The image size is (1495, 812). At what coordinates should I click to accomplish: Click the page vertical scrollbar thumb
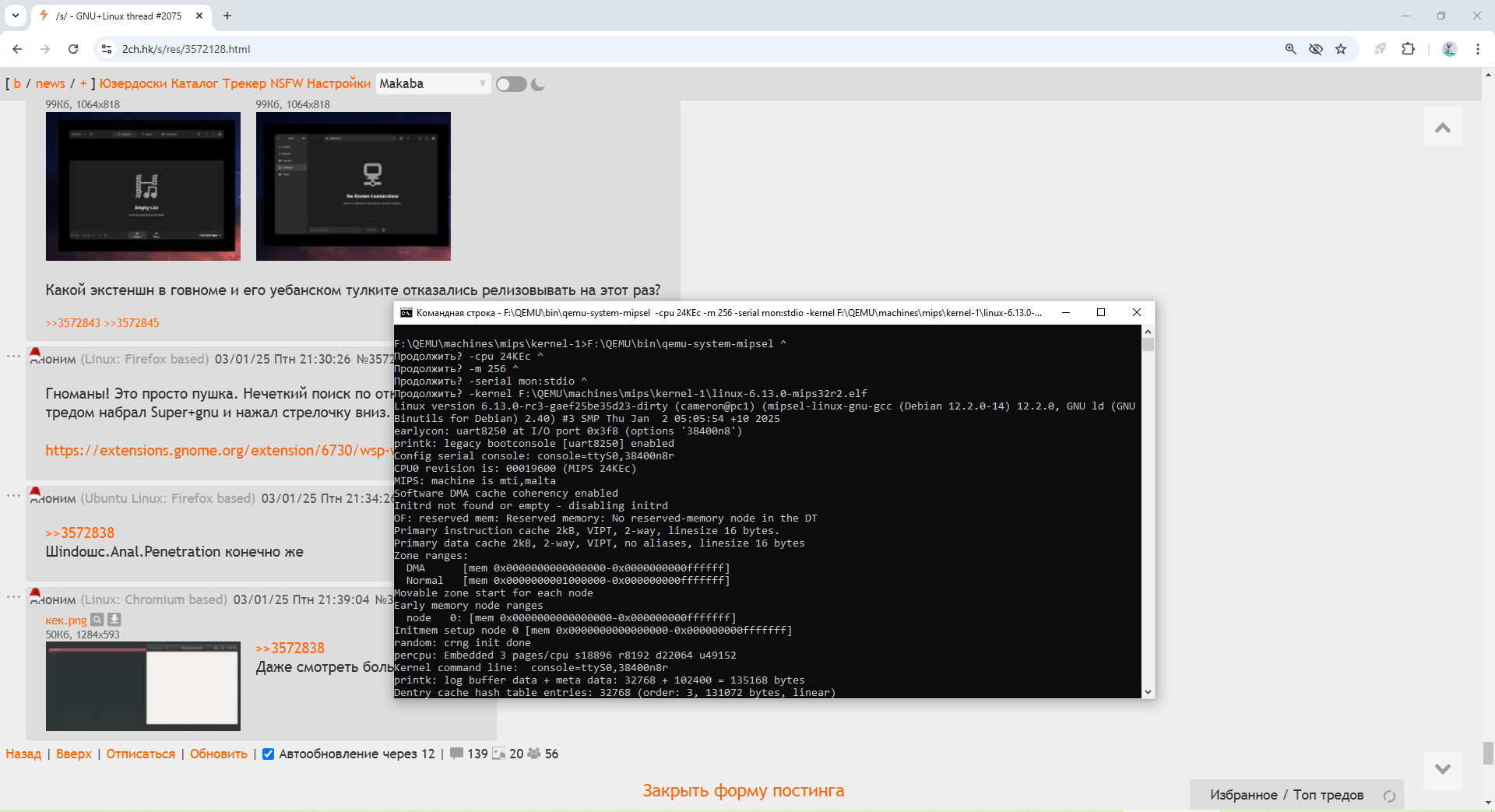tap(1488, 754)
